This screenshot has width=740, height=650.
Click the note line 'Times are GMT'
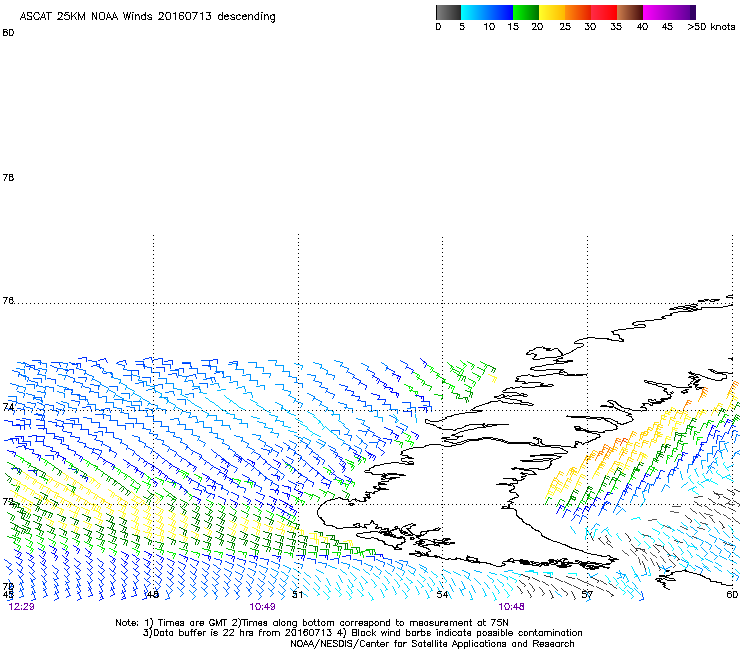pyautogui.click(x=193, y=623)
